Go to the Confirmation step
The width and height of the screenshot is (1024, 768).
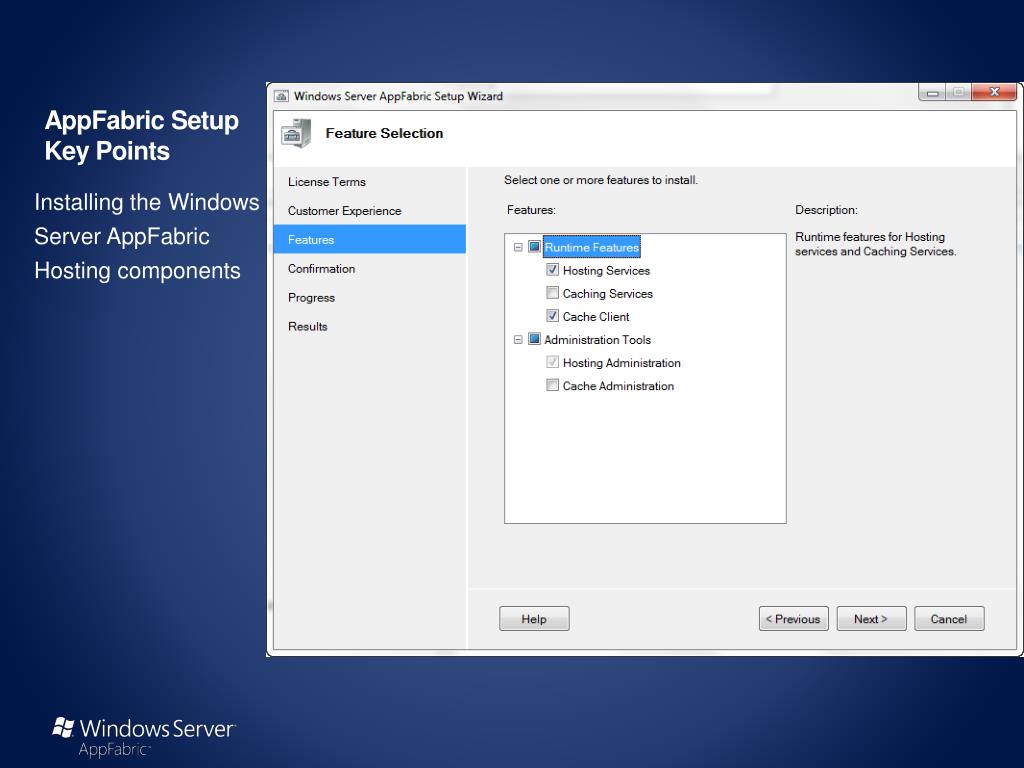click(x=321, y=268)
